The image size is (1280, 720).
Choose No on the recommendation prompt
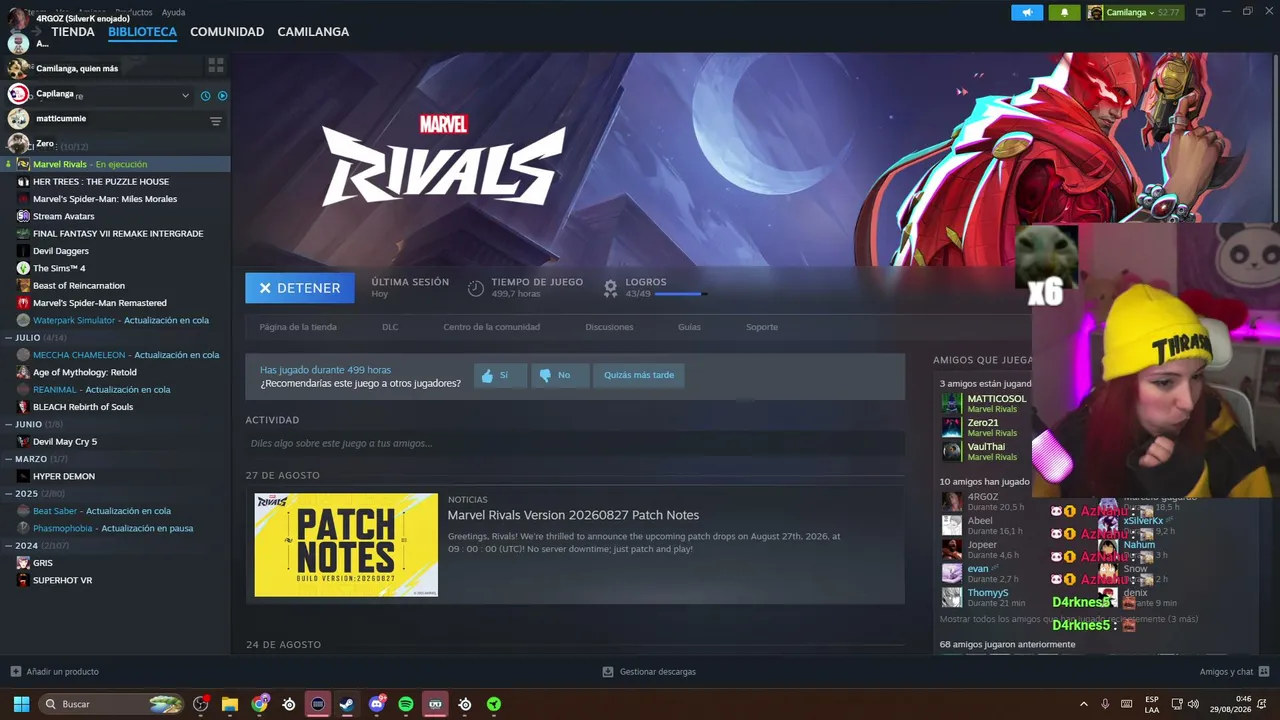(x=560, y=375)
